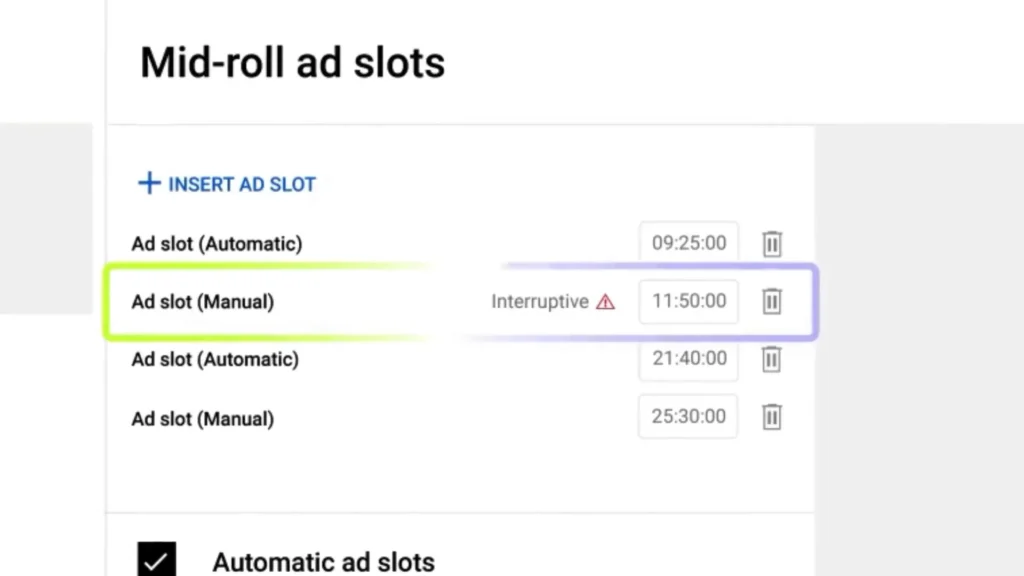The height and width of the screenshot is (576, 1024).
Task: Click the Mid-roll ad slots heading
Action: (292, 62)
